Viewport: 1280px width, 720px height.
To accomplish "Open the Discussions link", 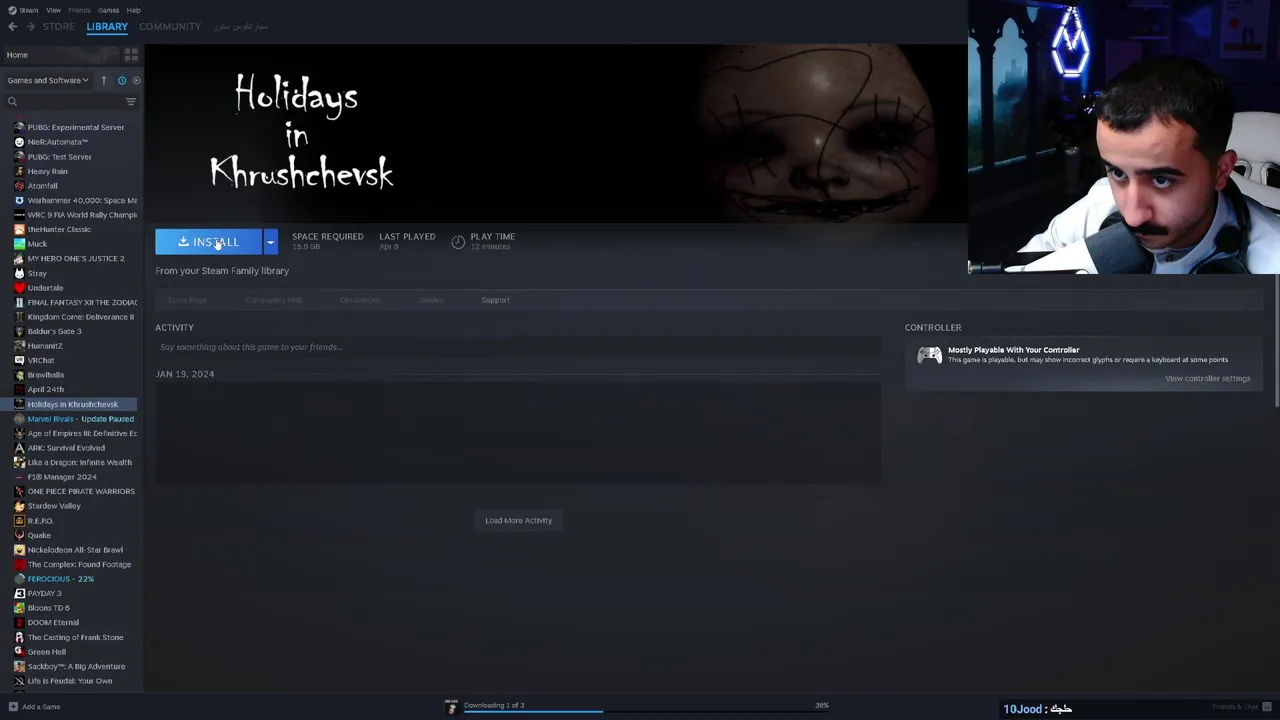I will (x=360, y=300).
